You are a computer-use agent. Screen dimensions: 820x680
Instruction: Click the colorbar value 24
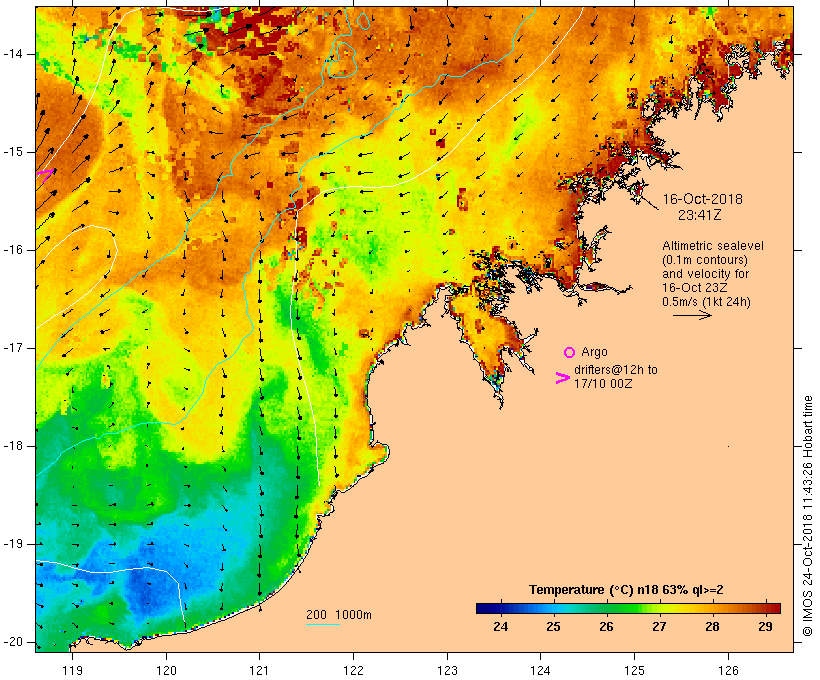500,626
